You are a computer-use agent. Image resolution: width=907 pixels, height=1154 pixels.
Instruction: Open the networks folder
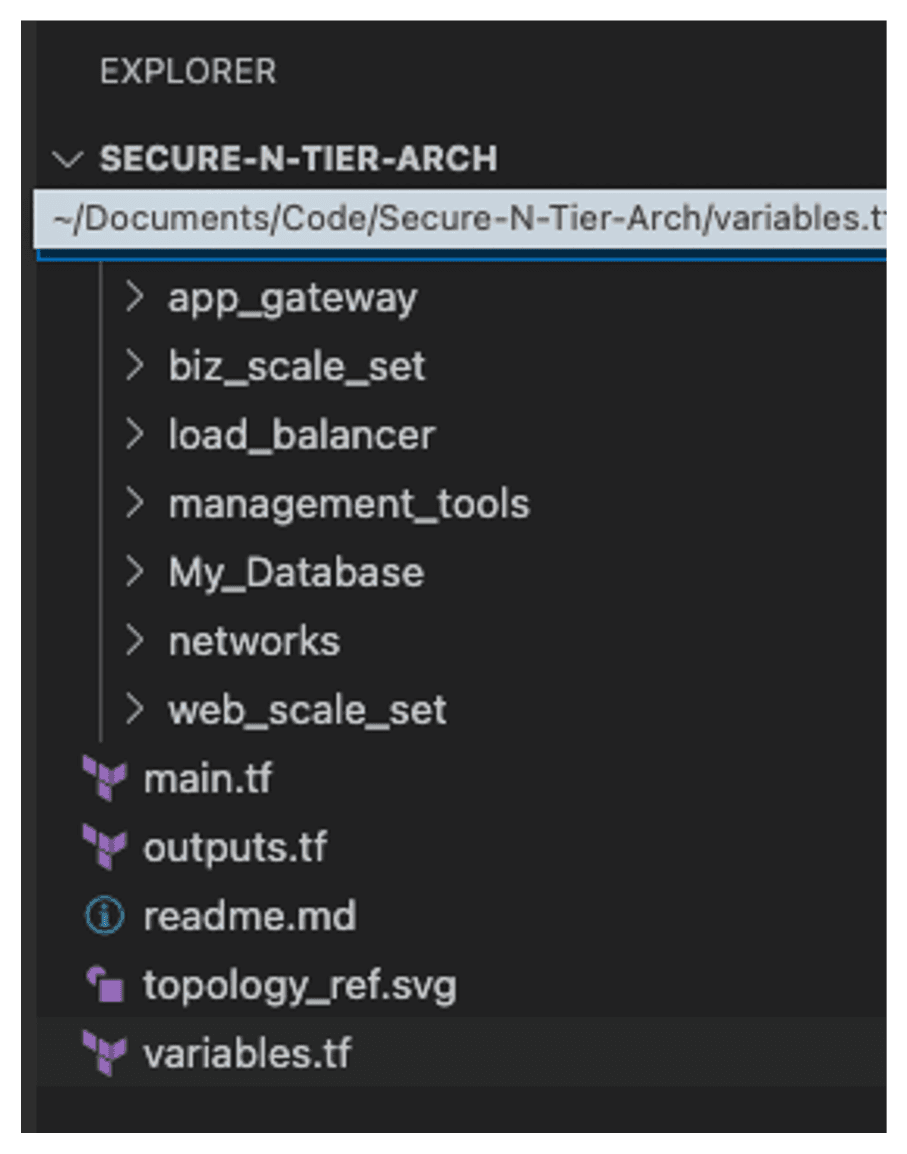click(254, 641)
